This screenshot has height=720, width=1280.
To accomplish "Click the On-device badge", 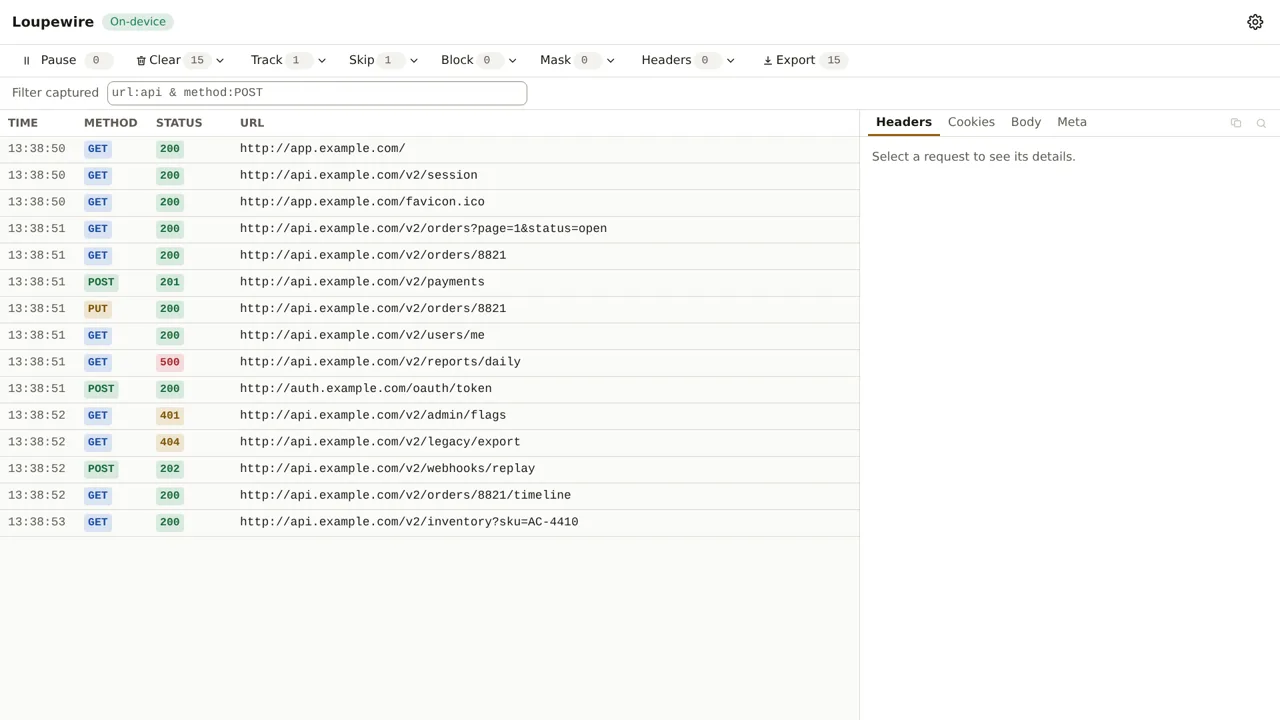I will [138, 22].
